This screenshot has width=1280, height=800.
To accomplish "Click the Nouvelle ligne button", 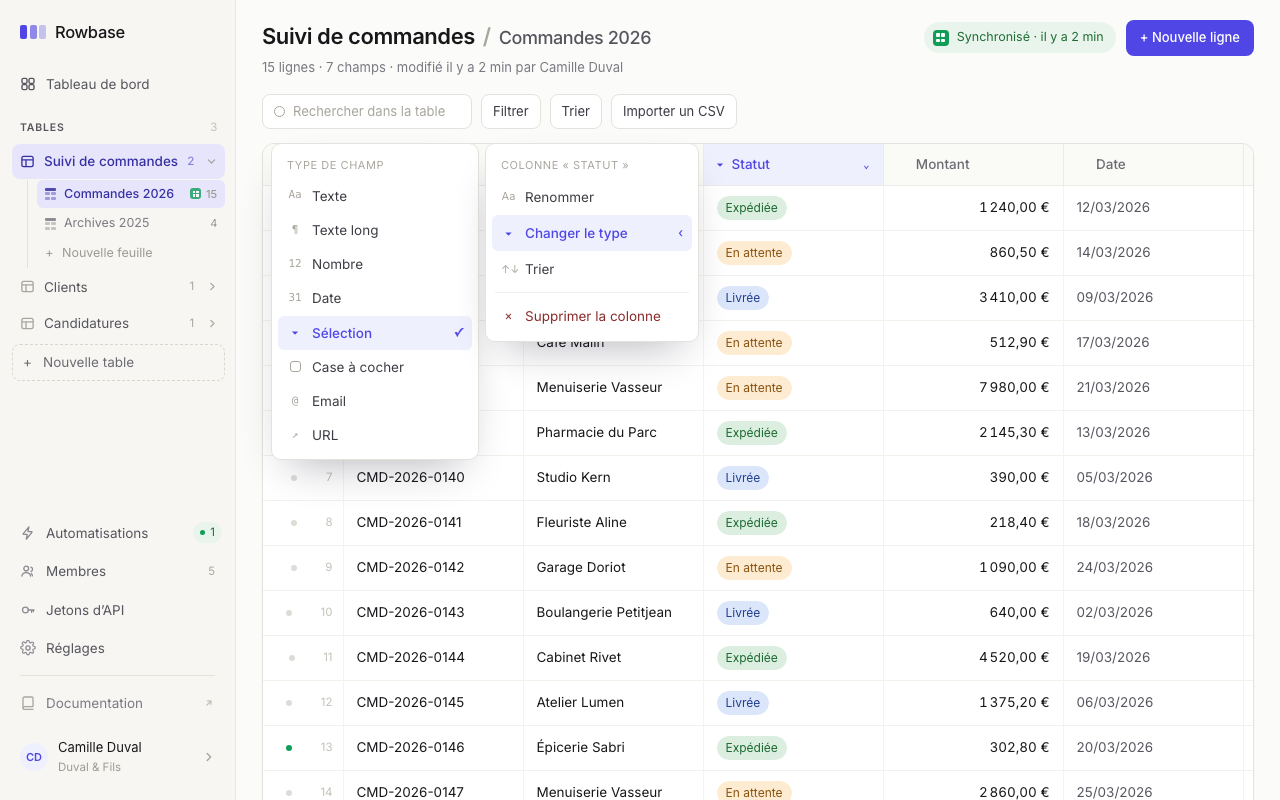I will [1190, 38].
